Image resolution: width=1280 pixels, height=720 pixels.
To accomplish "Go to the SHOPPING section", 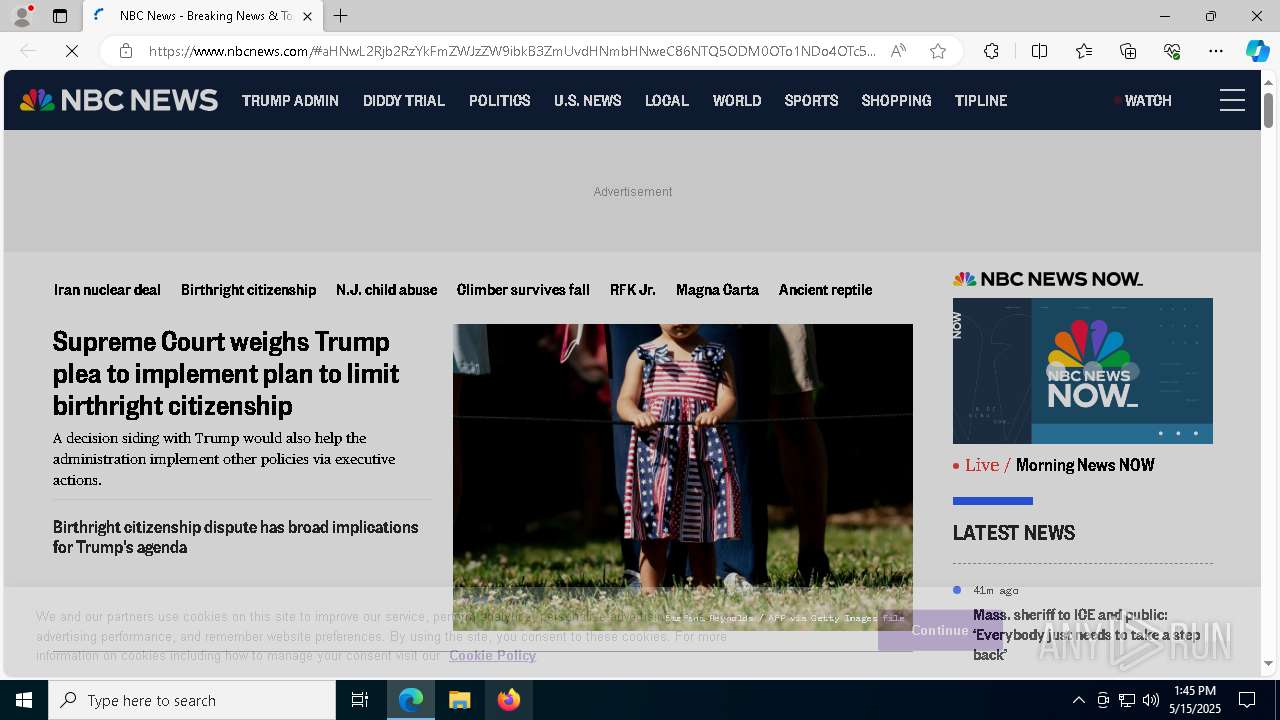I will click(x=896, y=100).
